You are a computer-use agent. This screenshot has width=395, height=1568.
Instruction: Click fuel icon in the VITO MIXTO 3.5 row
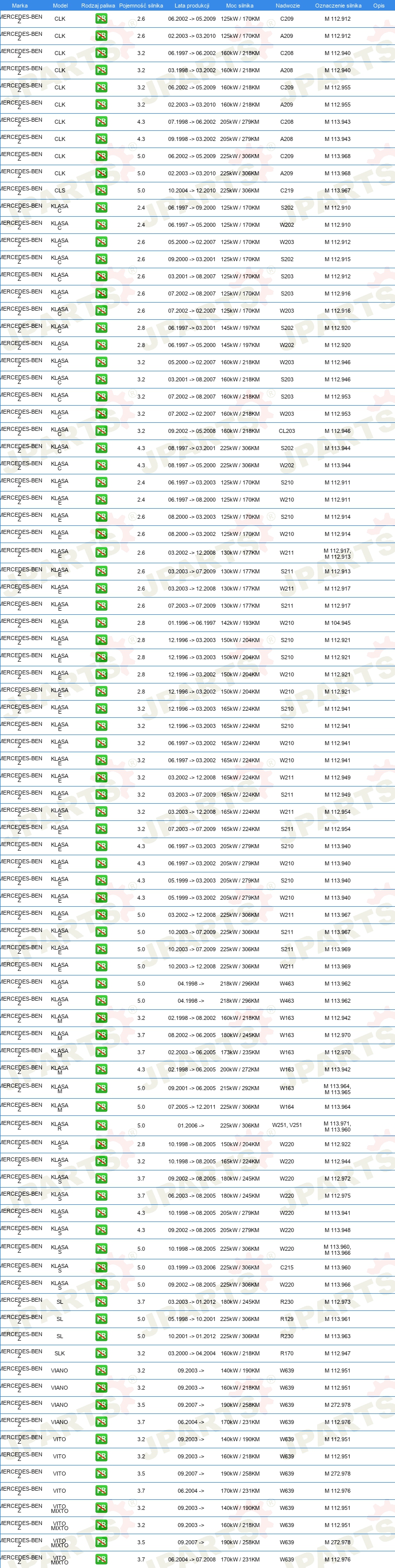tap(101, 1542)
